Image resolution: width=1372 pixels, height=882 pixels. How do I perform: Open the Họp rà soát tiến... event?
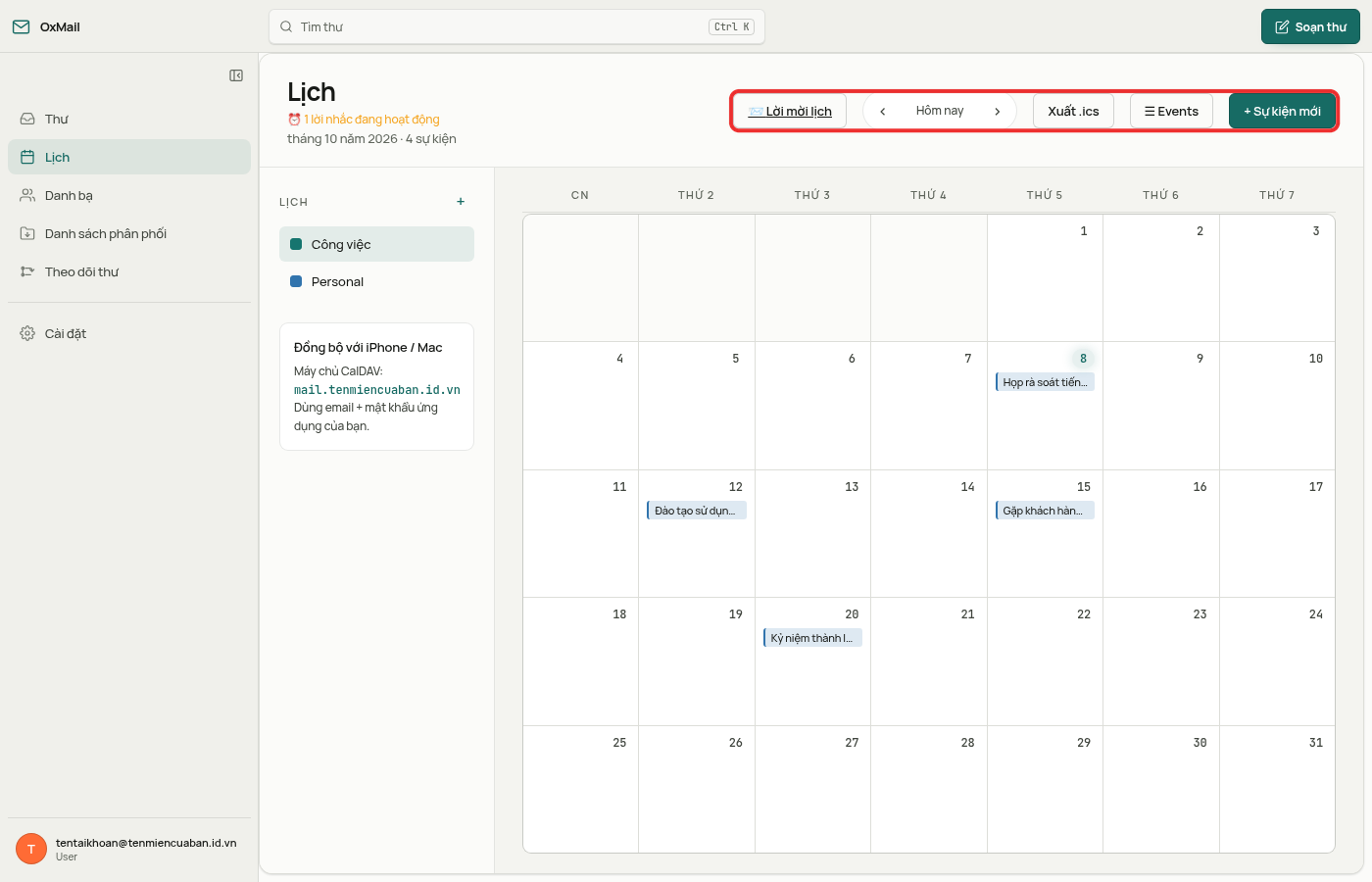1045,382
